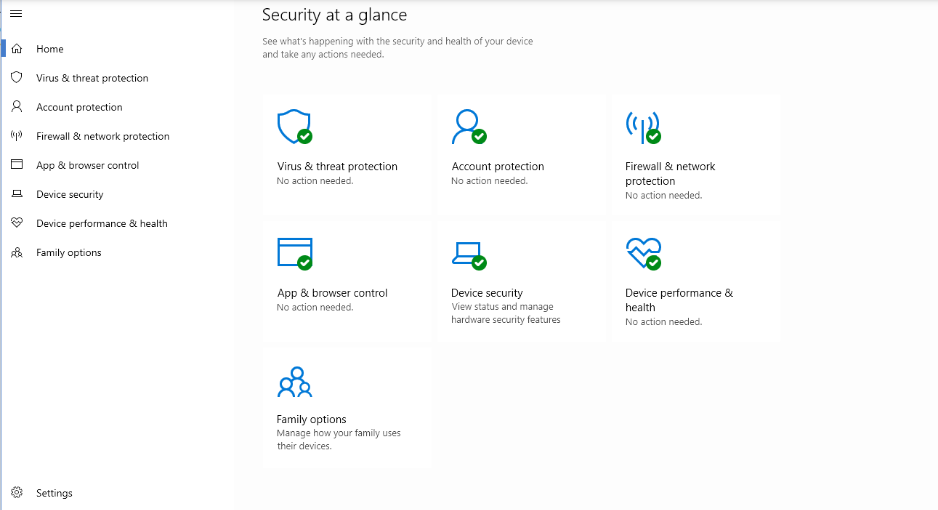Click the large window icon on App & browser control tile
This screenshot has width=938, height=510.
[294, 254]
